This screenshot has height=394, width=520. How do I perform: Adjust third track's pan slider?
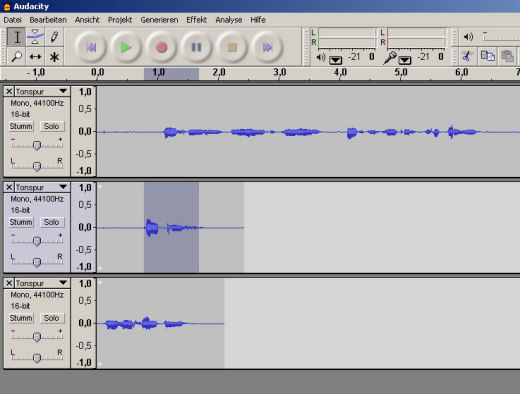pyautogui.click(x=37, y=357)
